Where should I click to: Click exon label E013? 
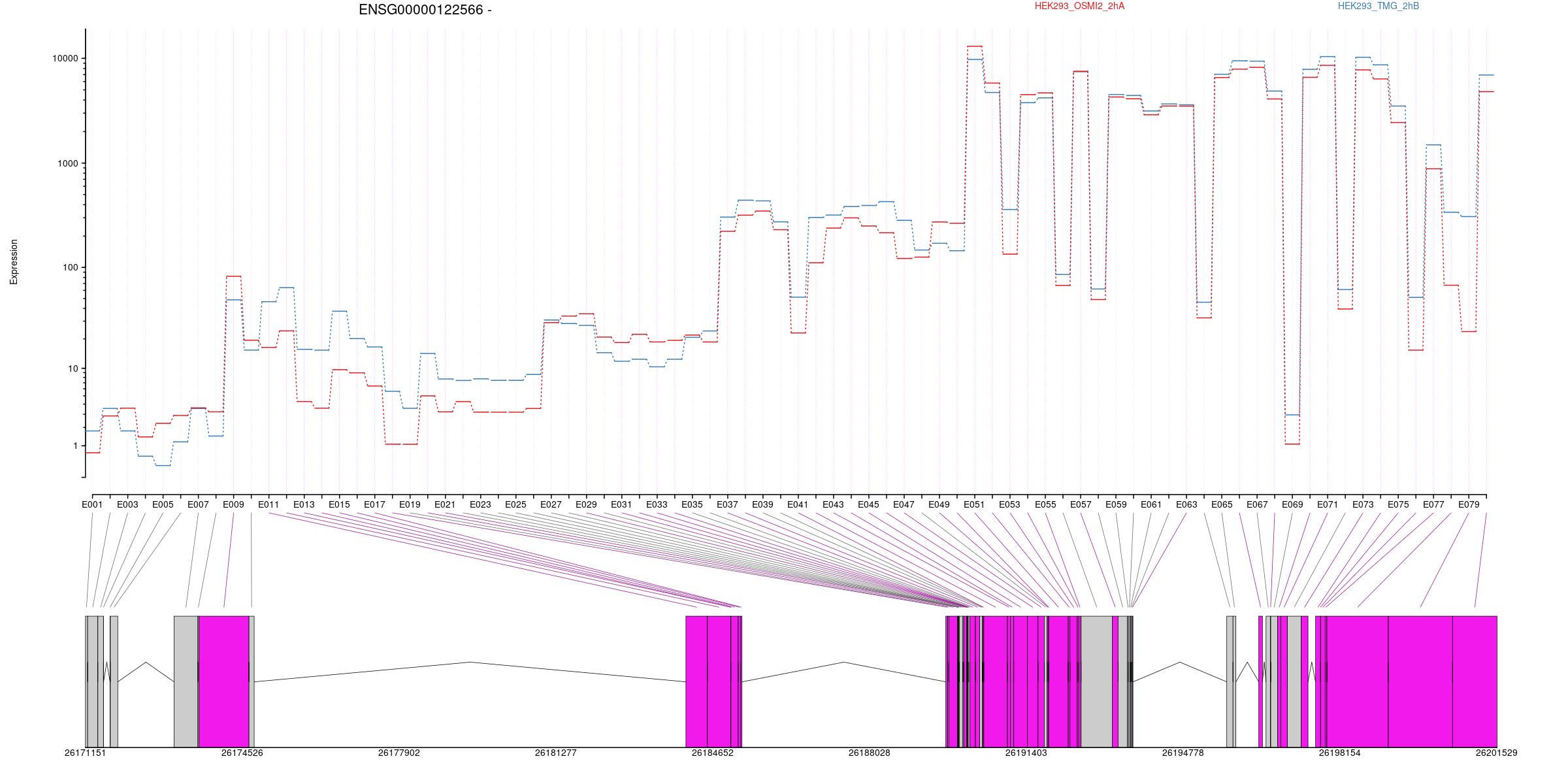[x=304, y=504]
